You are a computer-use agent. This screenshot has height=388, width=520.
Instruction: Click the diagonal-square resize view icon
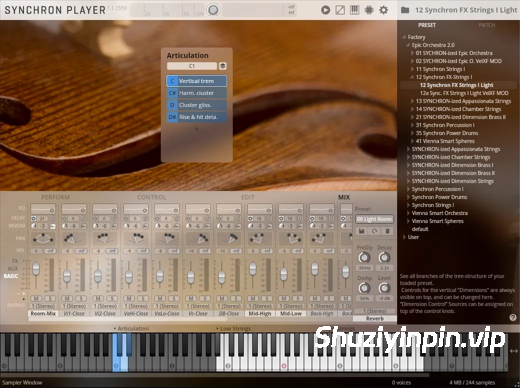click(340, 10)
